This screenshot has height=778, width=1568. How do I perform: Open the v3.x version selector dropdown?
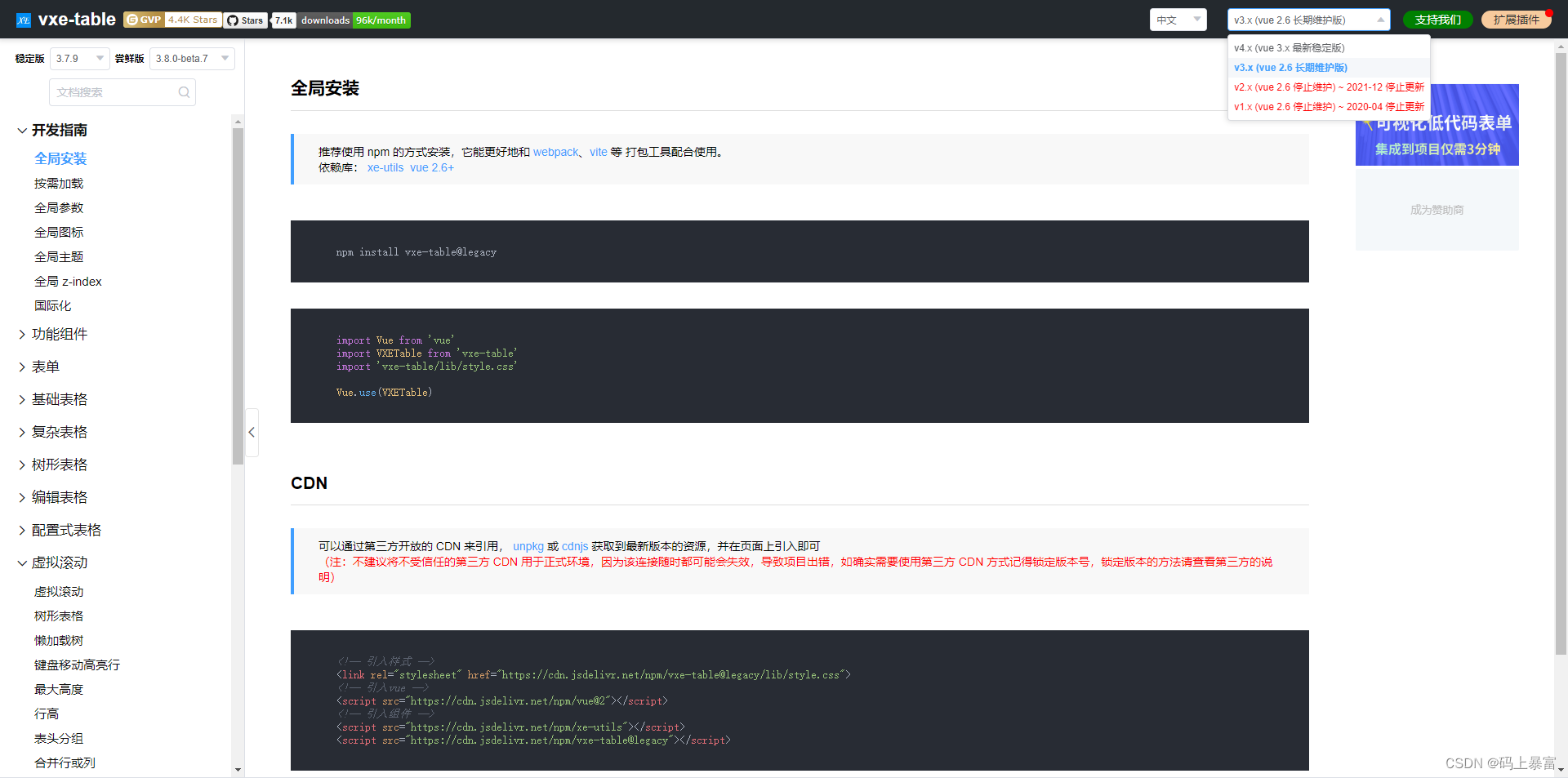pyautogui.click(x=1308, y=20)
